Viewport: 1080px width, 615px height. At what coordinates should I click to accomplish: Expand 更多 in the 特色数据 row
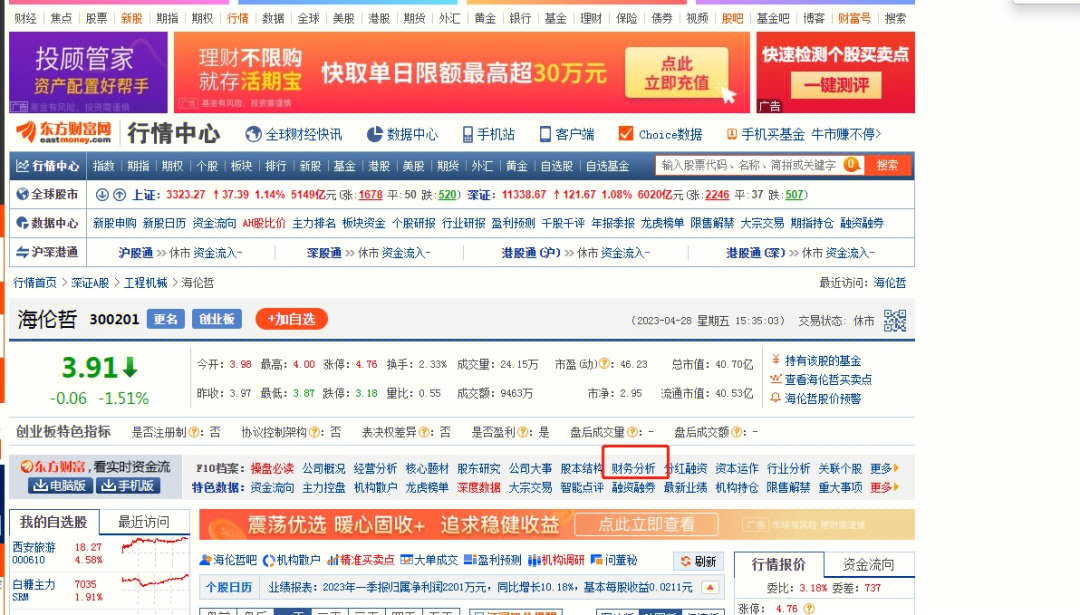(x=884, y=487)
